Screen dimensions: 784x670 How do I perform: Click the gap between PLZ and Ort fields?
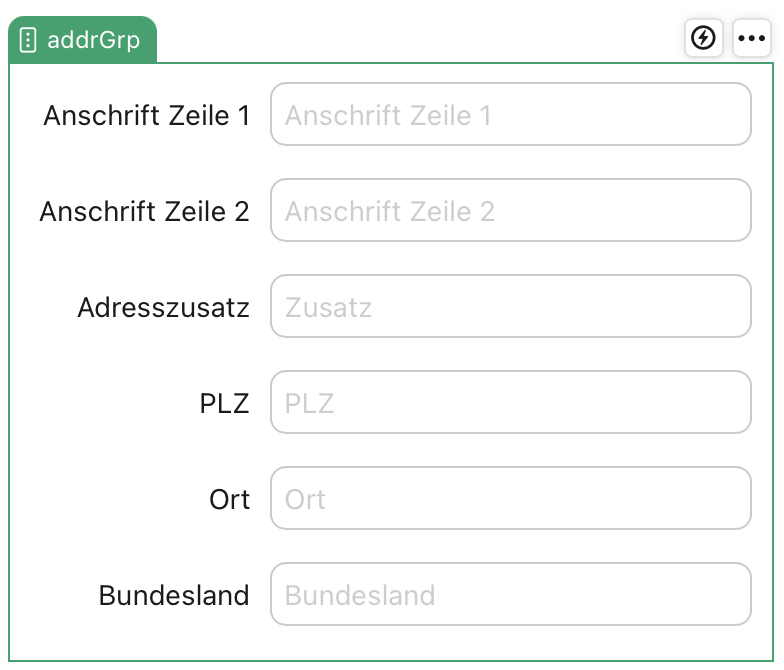(x=510, y=450)
